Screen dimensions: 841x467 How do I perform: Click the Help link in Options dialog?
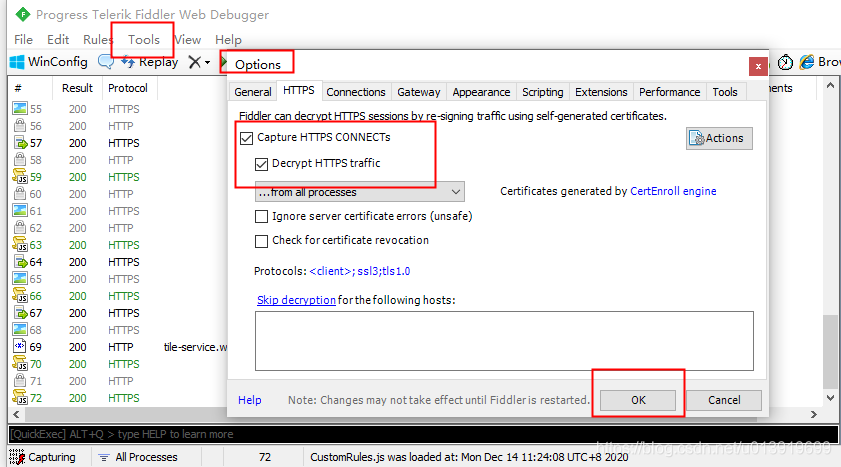249,400
